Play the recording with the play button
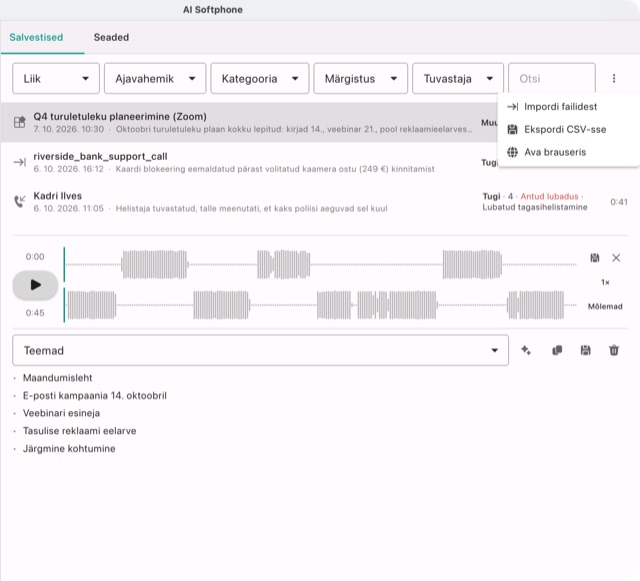The image size is (640, 581). [35, 285]
